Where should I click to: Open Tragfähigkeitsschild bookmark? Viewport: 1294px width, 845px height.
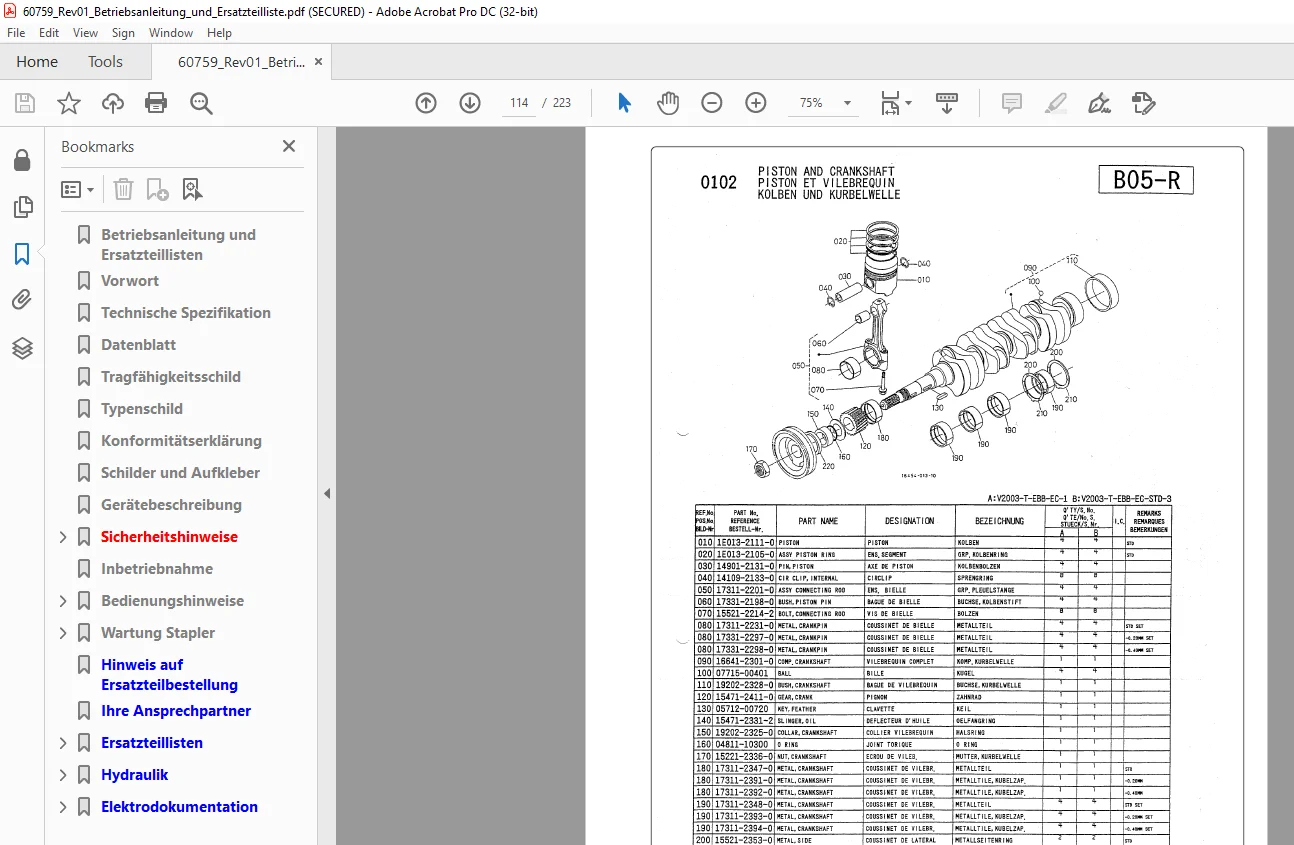171,377
